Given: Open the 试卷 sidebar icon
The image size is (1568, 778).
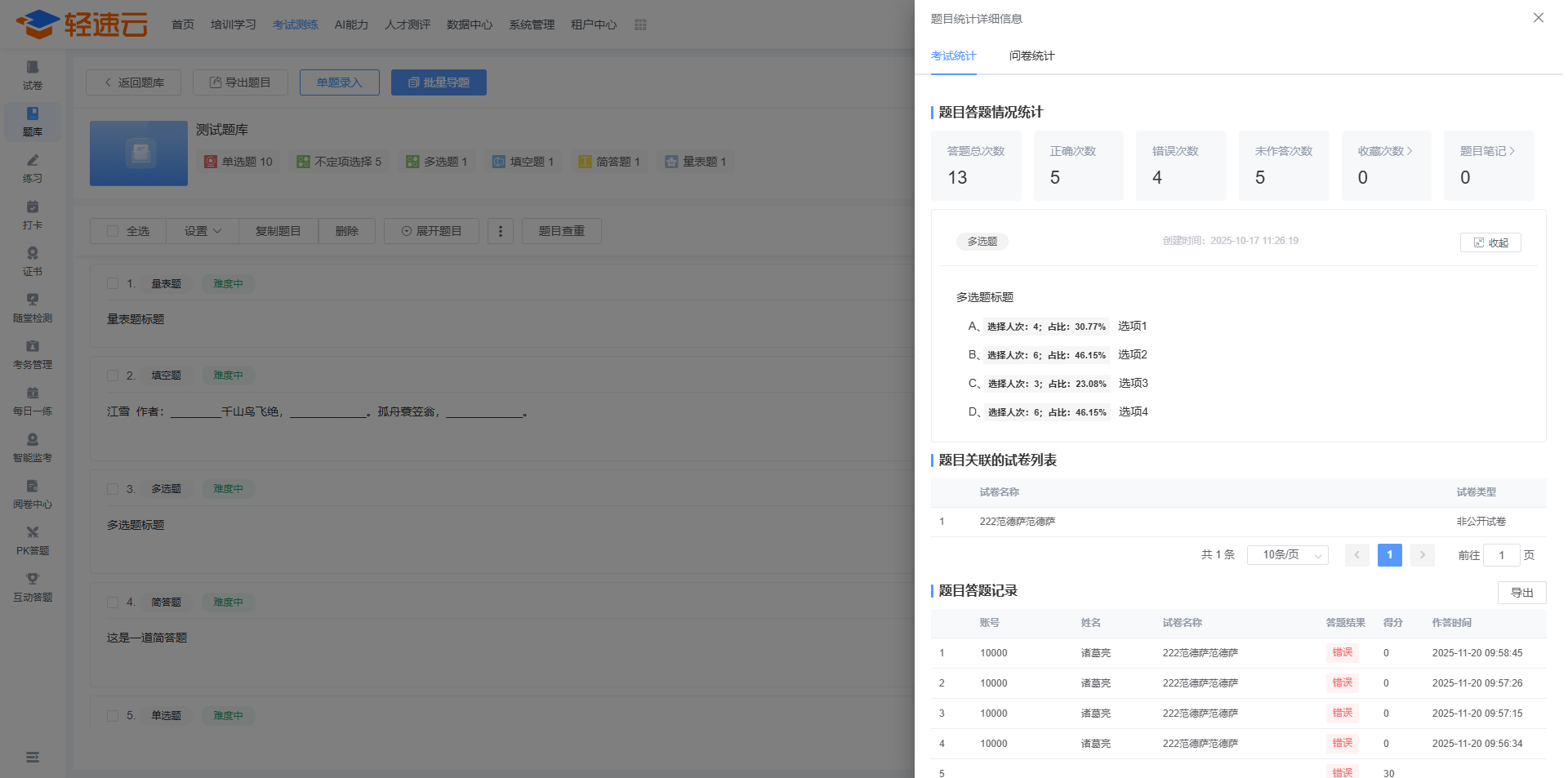Looking at the screenshot, I should [33, 68].
